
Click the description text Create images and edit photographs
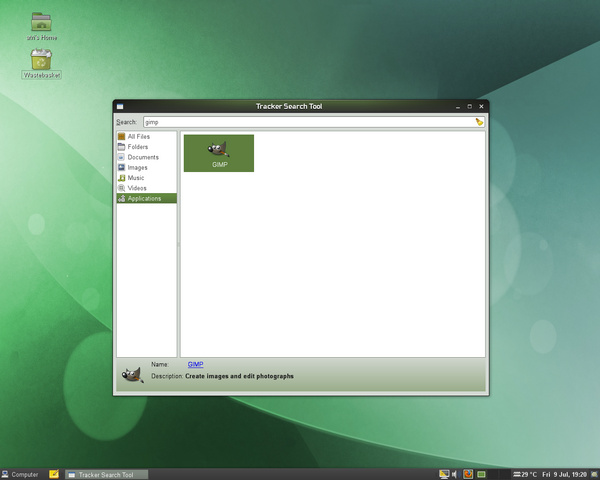point(239,376)
